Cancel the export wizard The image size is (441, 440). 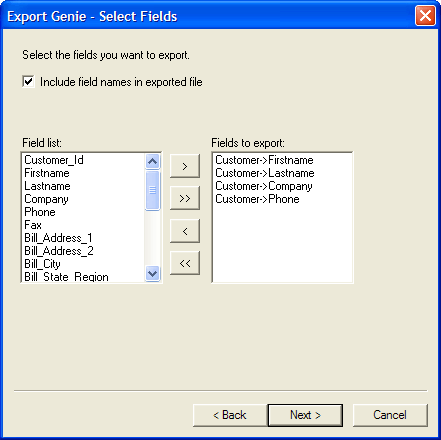click(390, 415)
